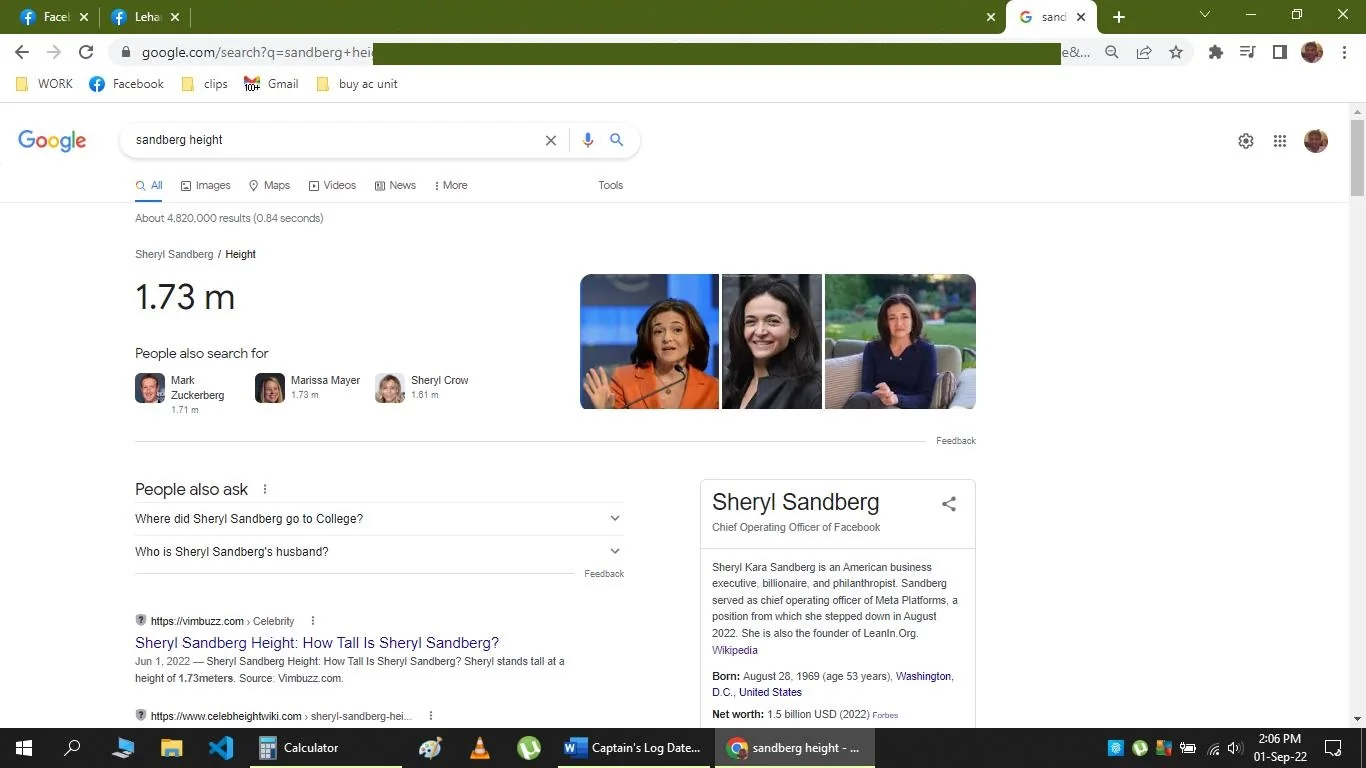
Task: Open the Tools search options
Action: click(x=611, y=185)
